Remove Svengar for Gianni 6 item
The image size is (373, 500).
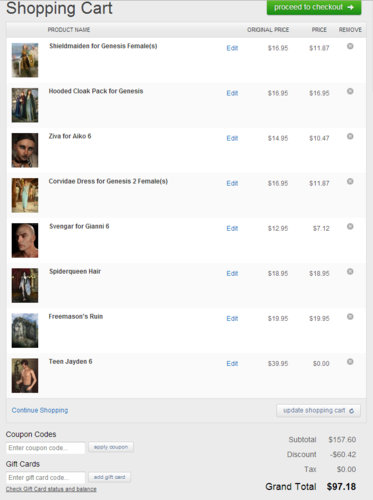[x=350, y=226]
